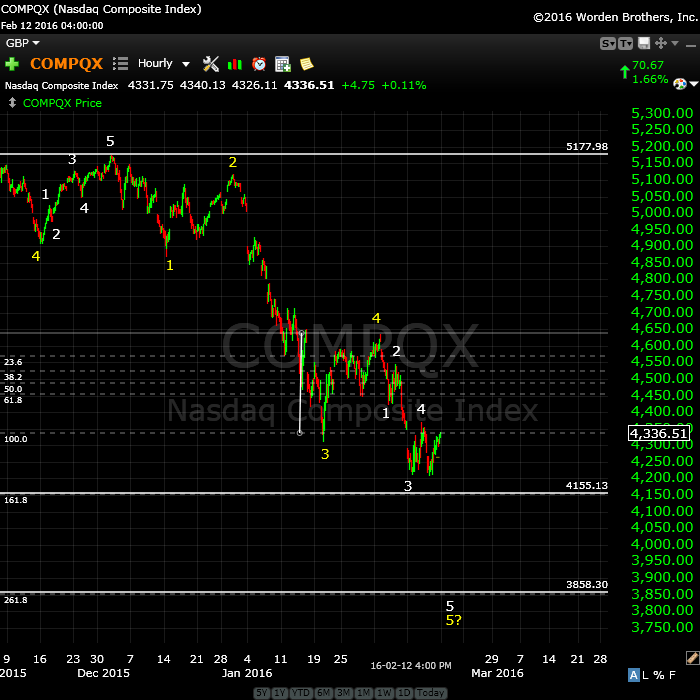Toggle the L logarithmic scale option

[645, 675]
